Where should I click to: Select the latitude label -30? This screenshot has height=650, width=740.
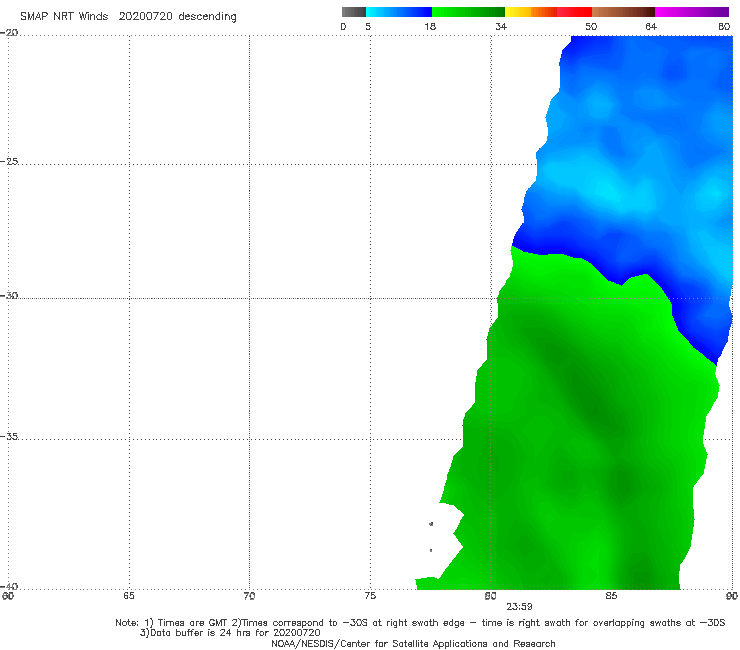pos(9,295)
